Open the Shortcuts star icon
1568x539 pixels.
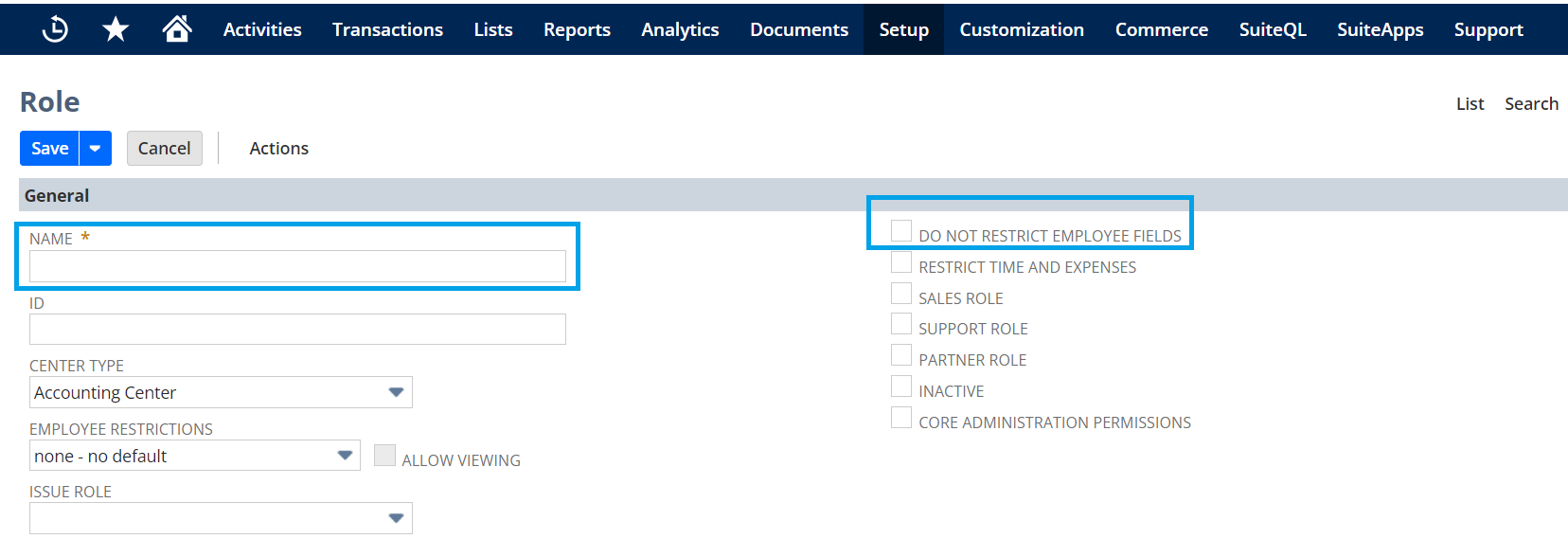(116, 29)
